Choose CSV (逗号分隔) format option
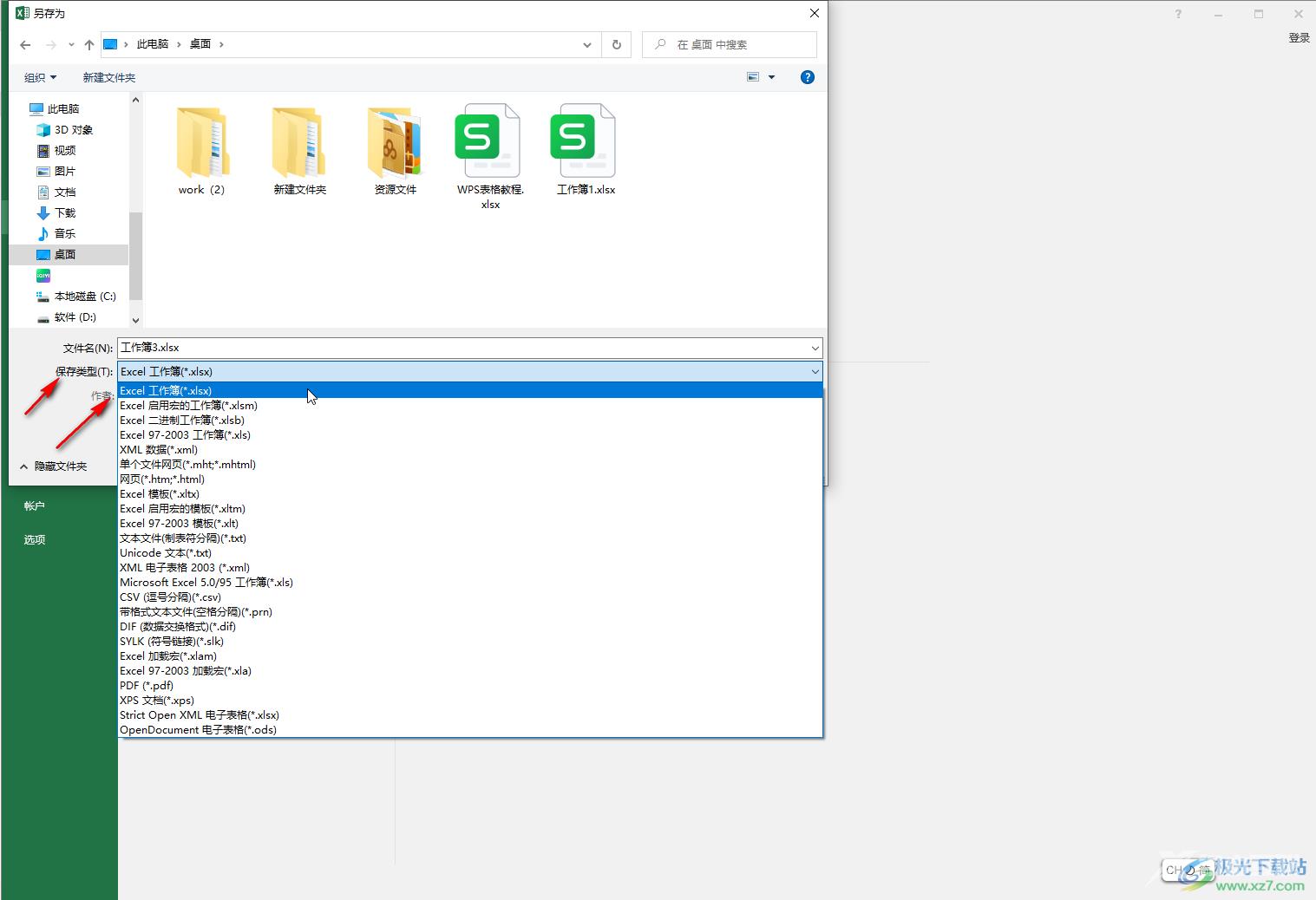This screenshot has width=1316, height=900. click(x=170, y=597)
